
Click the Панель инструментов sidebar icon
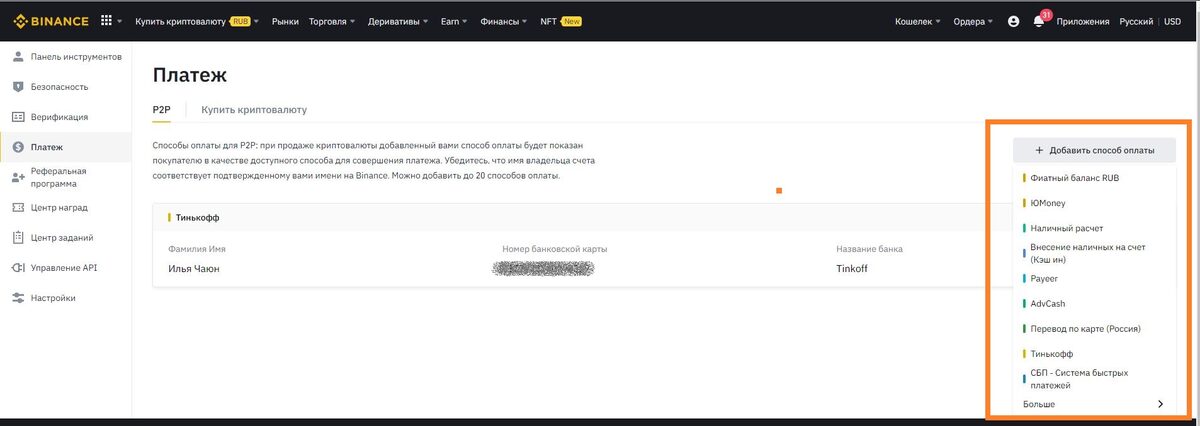click(x=18, y=56)
